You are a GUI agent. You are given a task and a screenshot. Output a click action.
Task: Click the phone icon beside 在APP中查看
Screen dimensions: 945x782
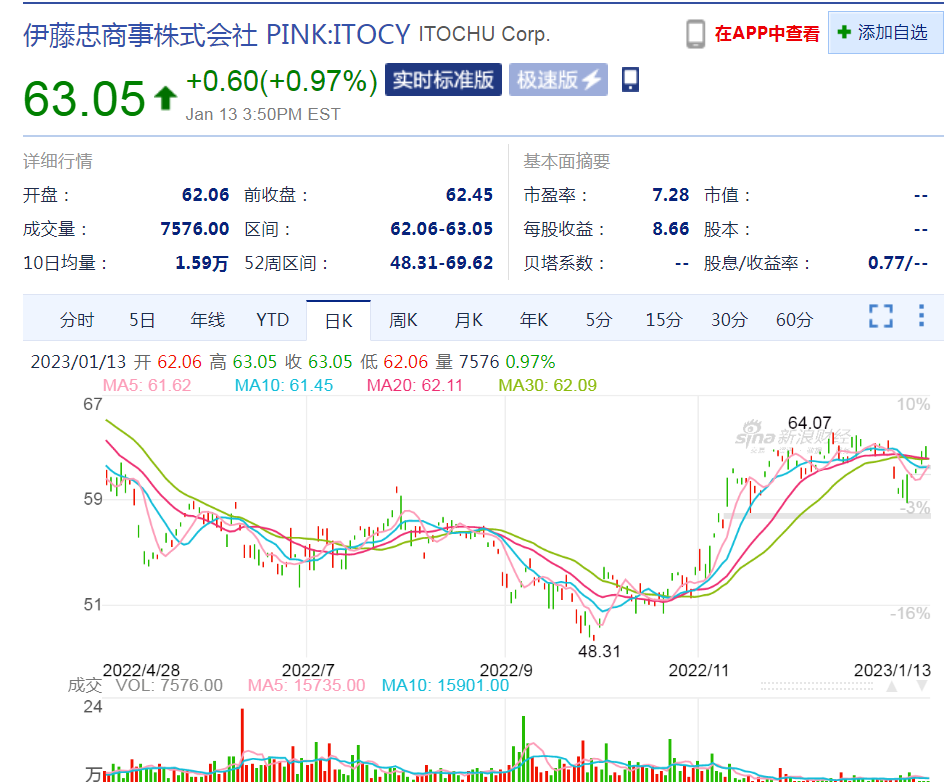(x=695, y=34)
